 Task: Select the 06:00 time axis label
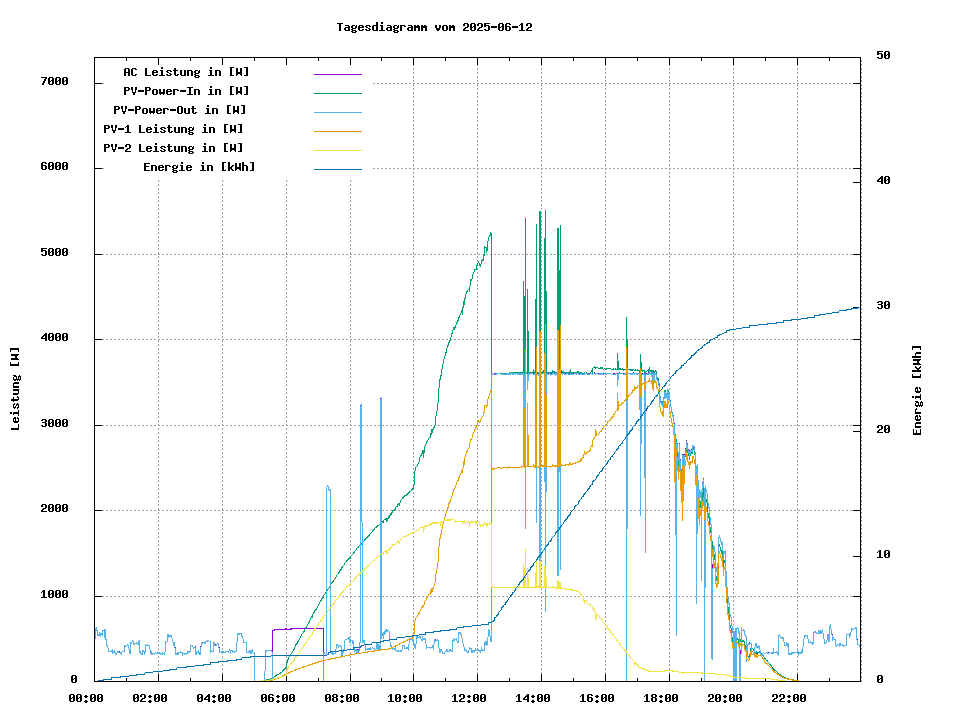(278, 698)
